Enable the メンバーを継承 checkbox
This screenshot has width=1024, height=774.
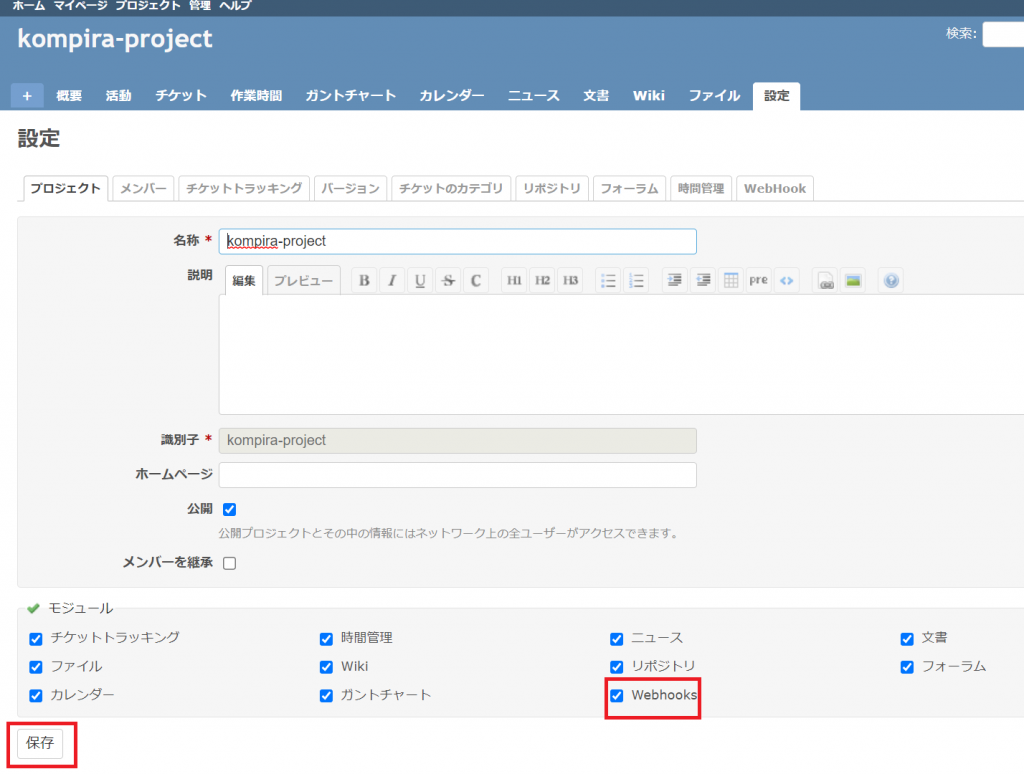click(x=229, y=562)
